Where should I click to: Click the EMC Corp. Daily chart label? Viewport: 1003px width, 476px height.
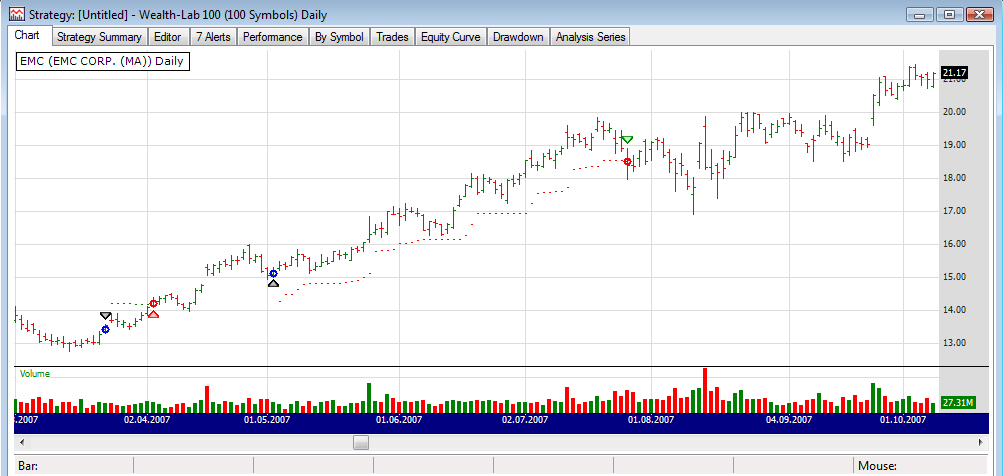point(103,62)
